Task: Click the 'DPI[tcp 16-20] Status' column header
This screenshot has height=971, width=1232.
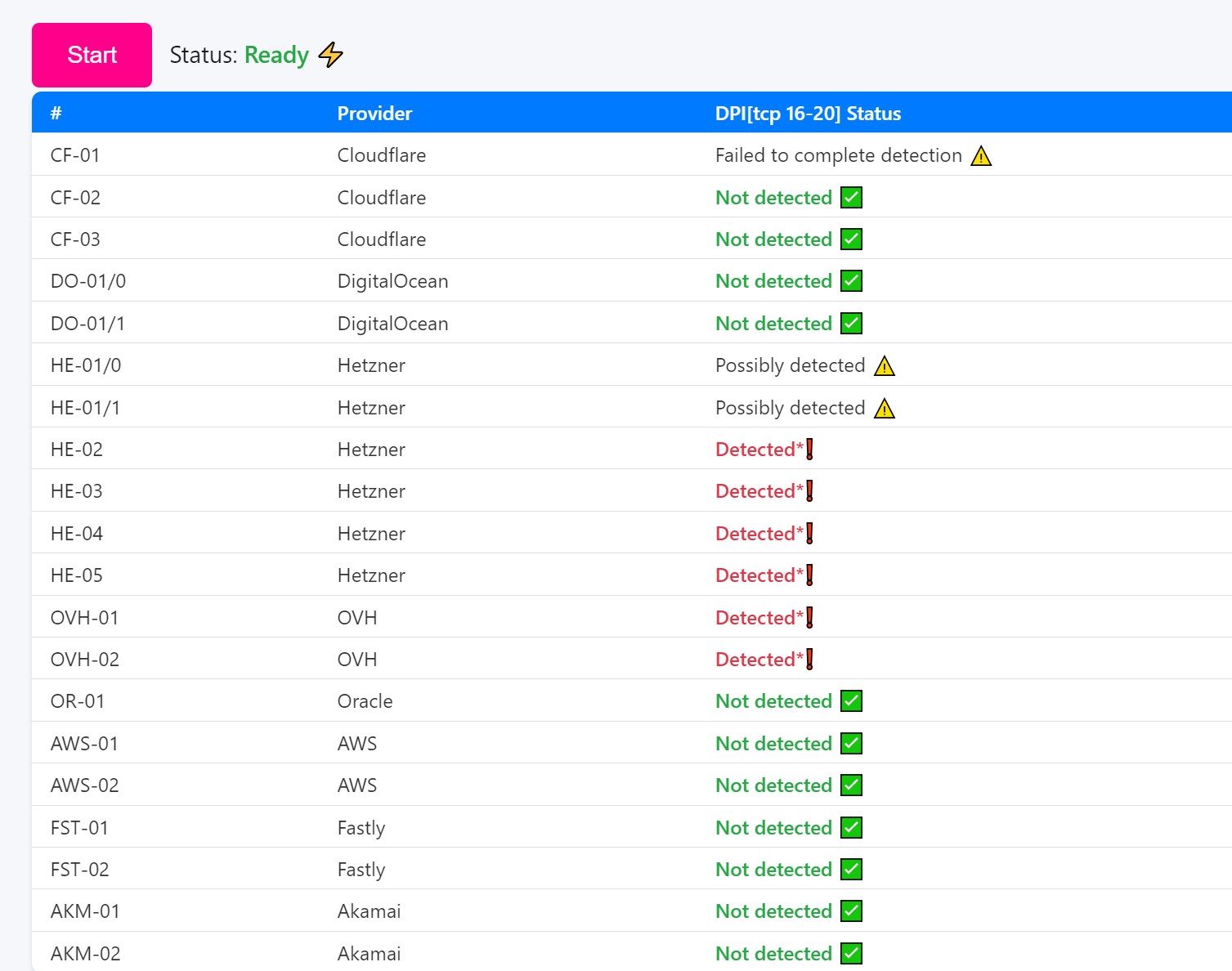Action: click(x=808, y=114)
